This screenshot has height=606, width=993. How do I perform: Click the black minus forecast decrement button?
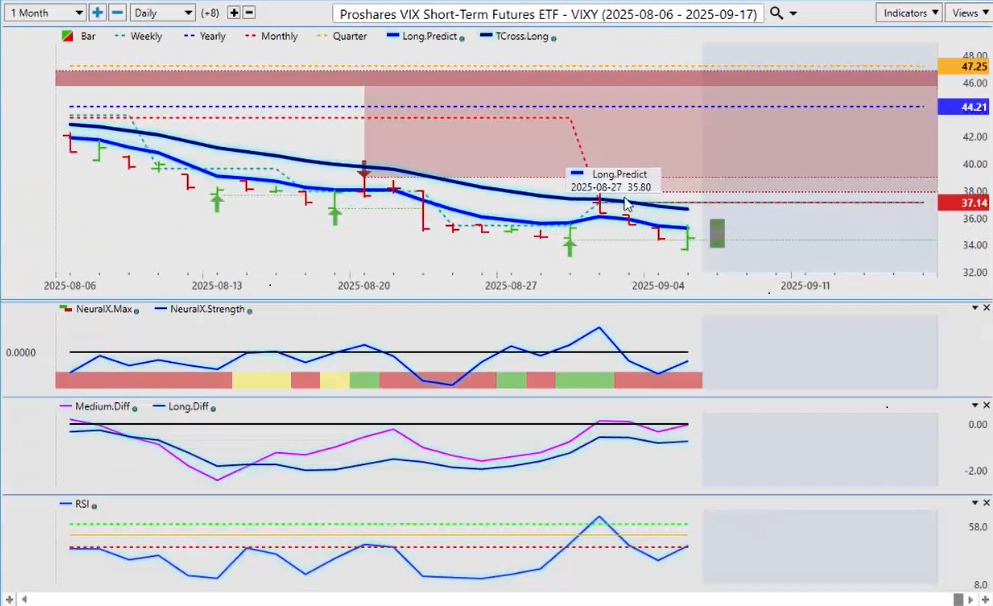[x=249, y=13]
